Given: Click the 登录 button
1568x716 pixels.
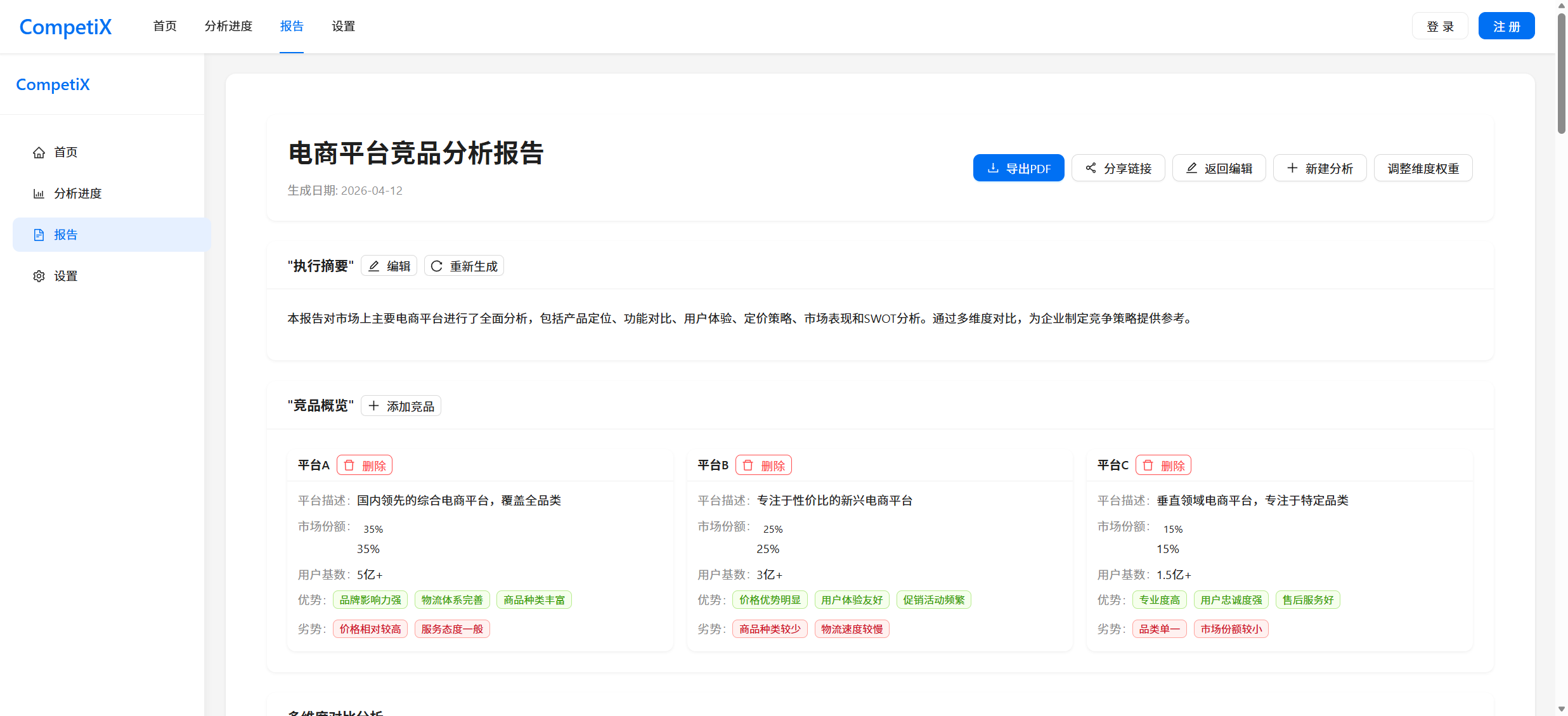Looking at the screenshot, I should click(1439, 26).
